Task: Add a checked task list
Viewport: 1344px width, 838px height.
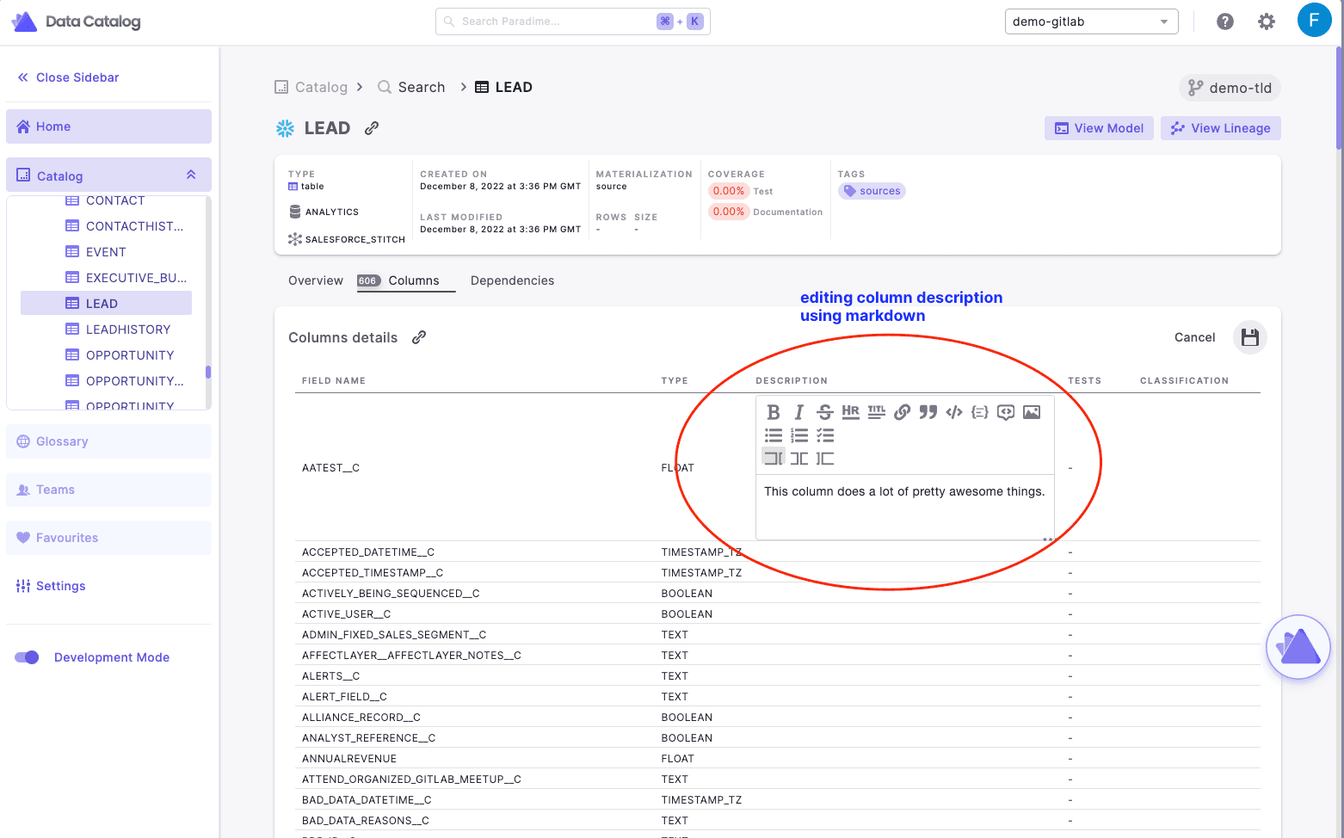Action: tap(825, 435)
